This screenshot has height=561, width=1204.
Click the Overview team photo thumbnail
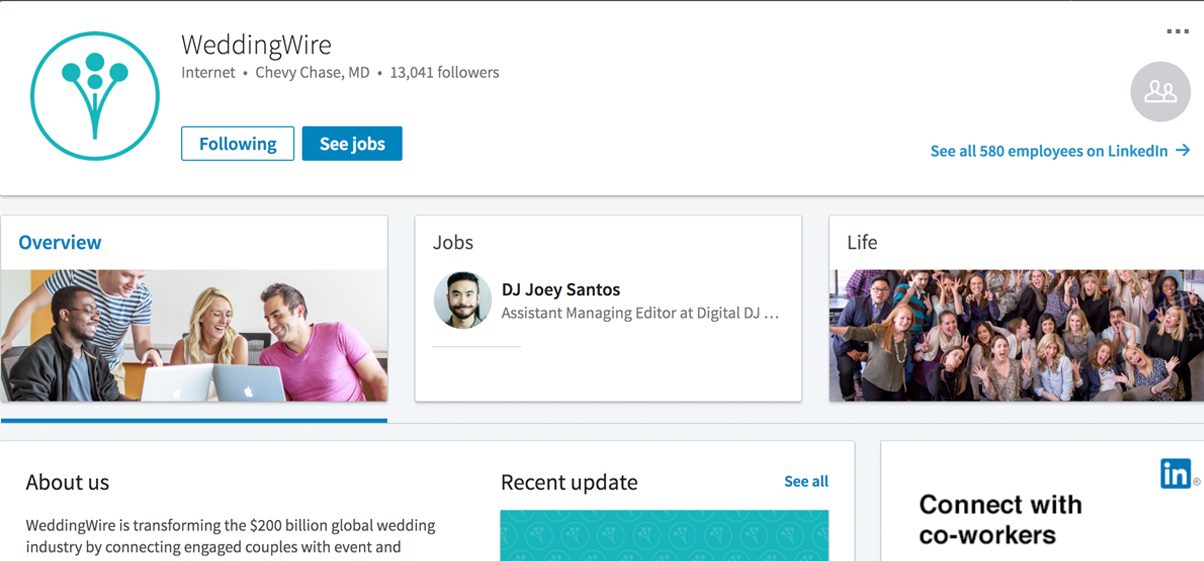[194, 335]
